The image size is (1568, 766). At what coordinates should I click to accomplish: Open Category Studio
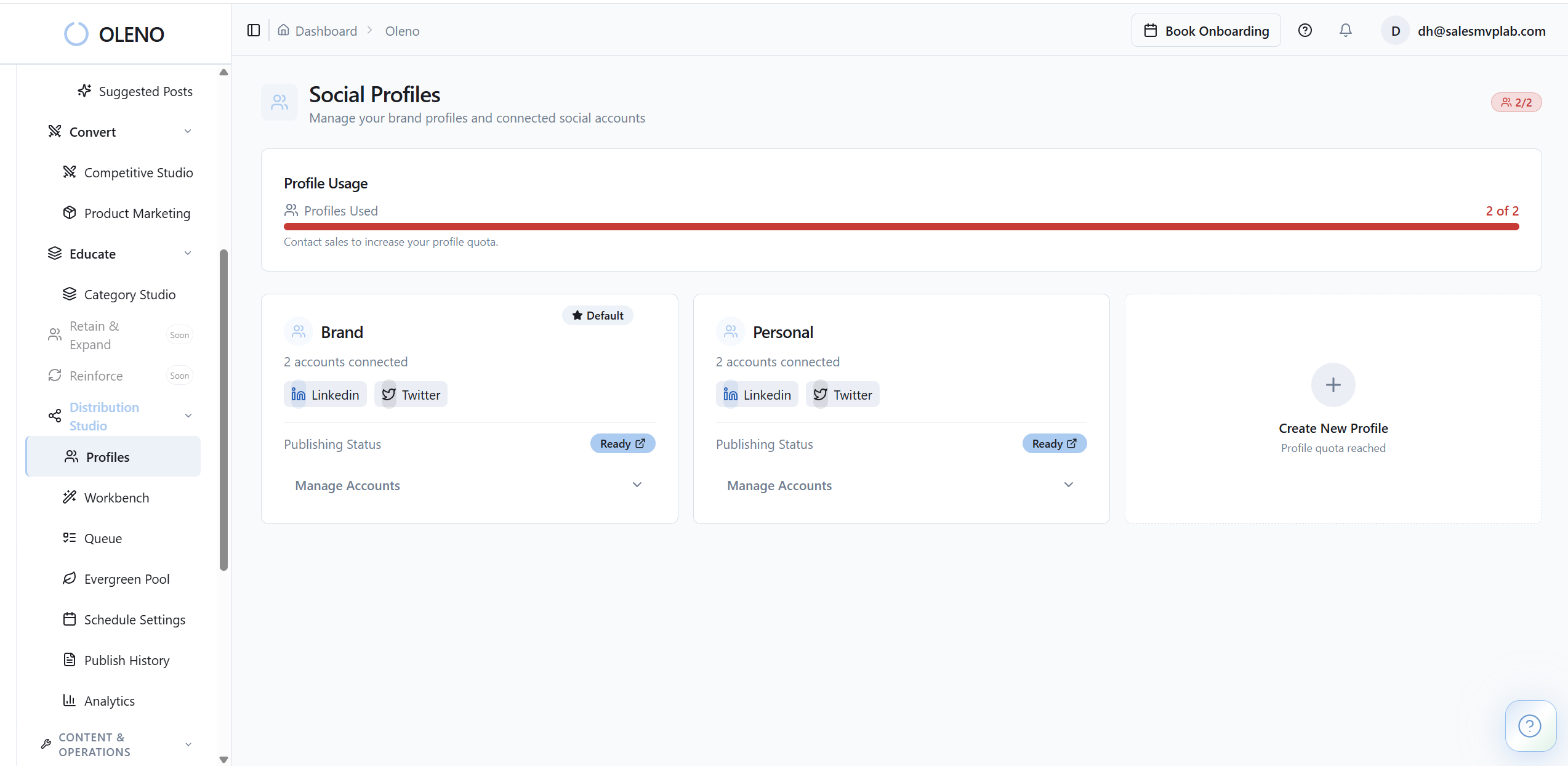[x=129, y=294]
